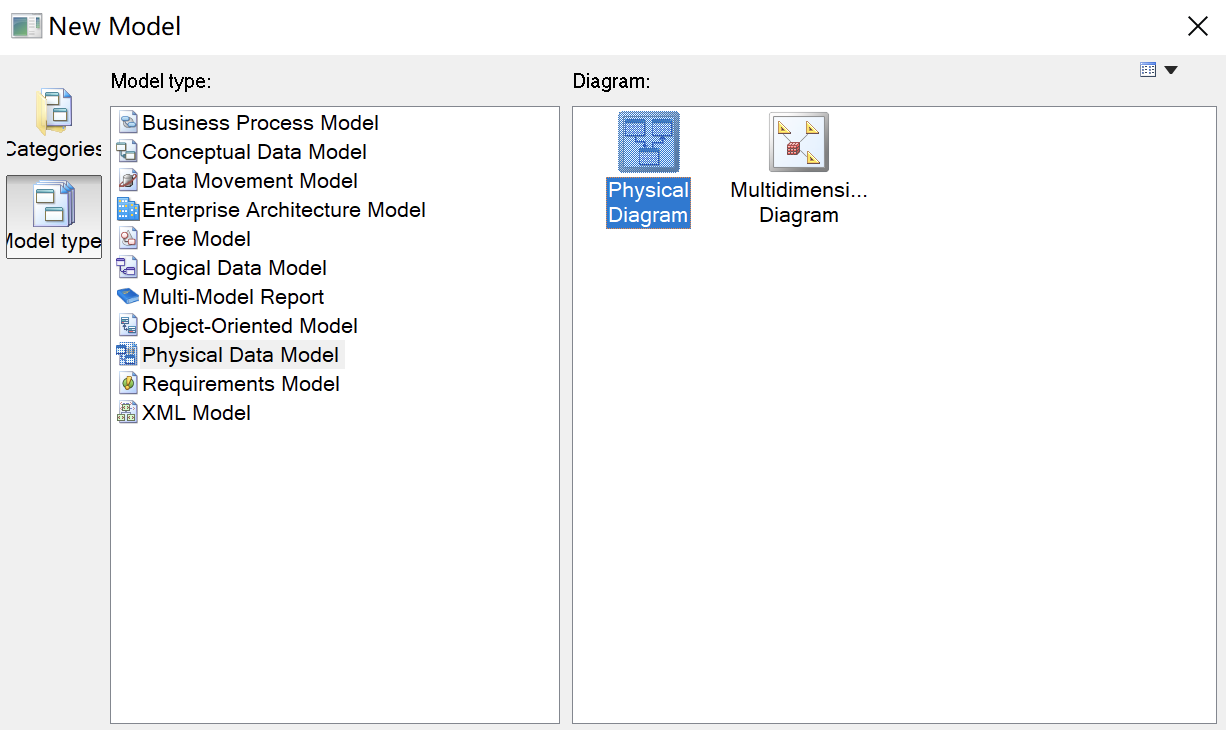Select Requirements Model list entry text

coord(240,384)
